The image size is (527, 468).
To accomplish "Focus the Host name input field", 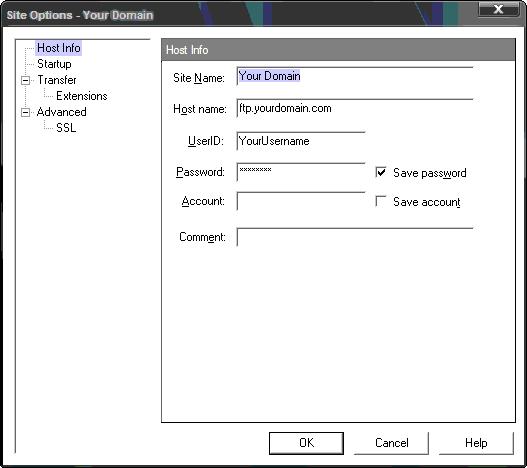I will (355, 108).
